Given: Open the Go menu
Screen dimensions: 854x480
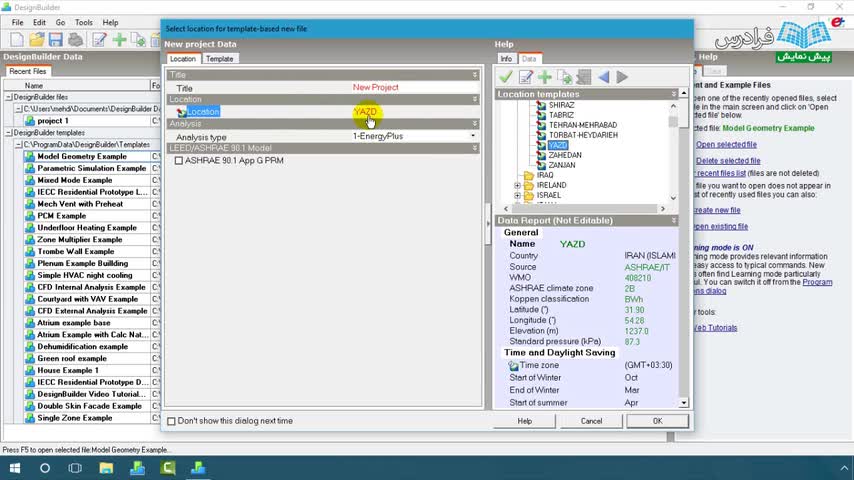Looking at the screenshot, I should pos(60,22).
